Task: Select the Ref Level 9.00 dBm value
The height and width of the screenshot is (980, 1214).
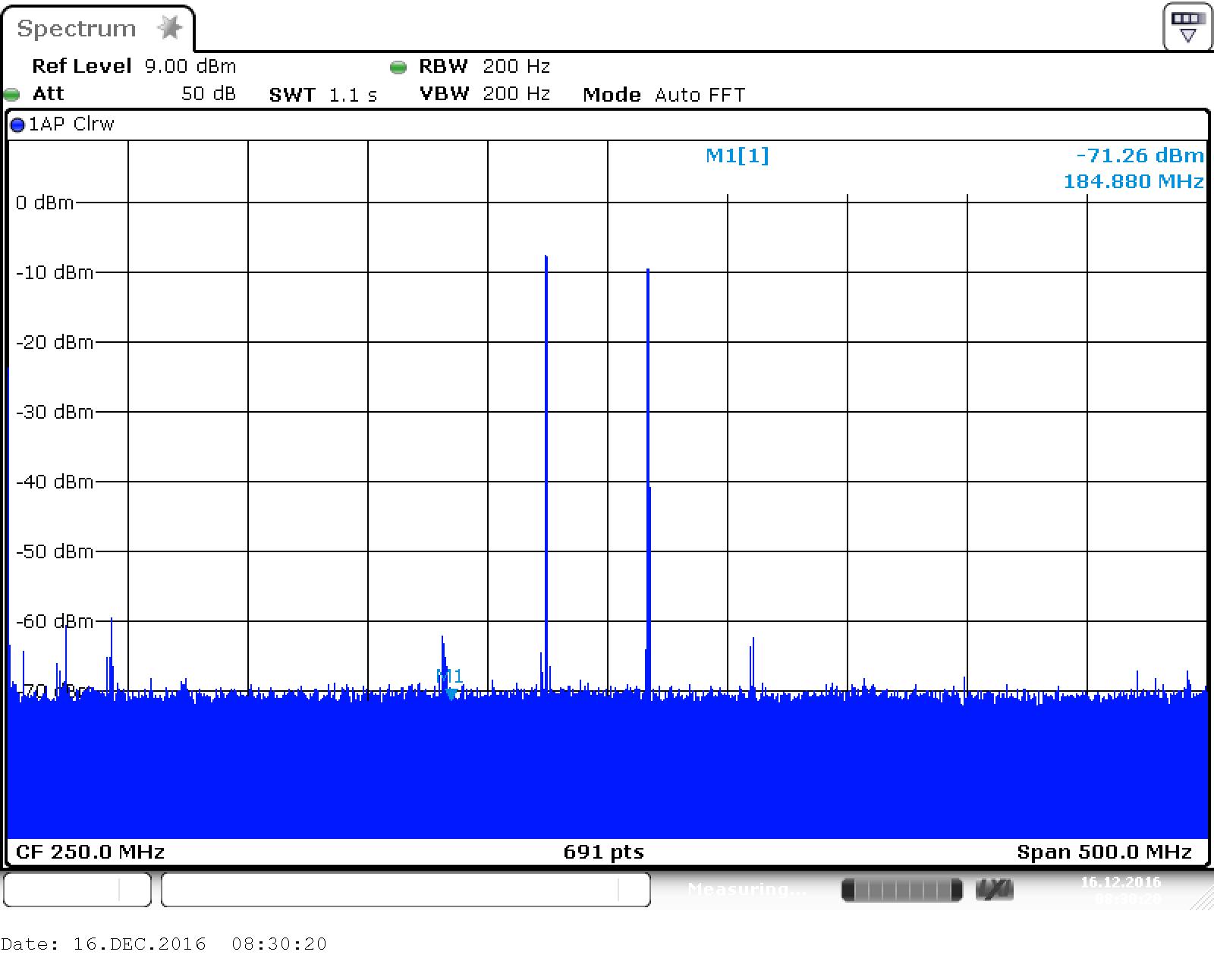Action: click(x=190, y=67)
